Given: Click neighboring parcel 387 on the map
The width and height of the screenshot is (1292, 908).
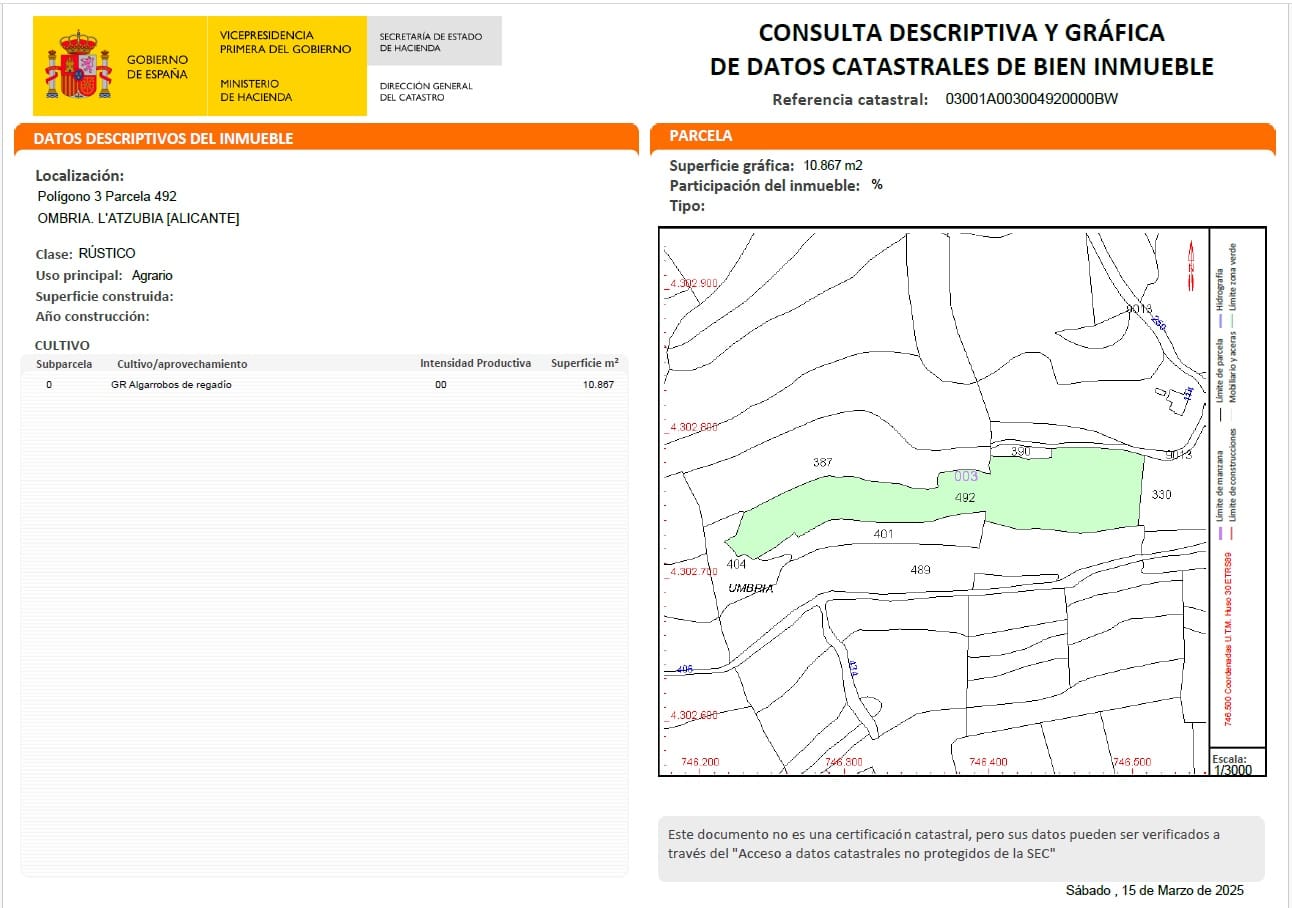Looking at the screenshot, I should 822,462.
